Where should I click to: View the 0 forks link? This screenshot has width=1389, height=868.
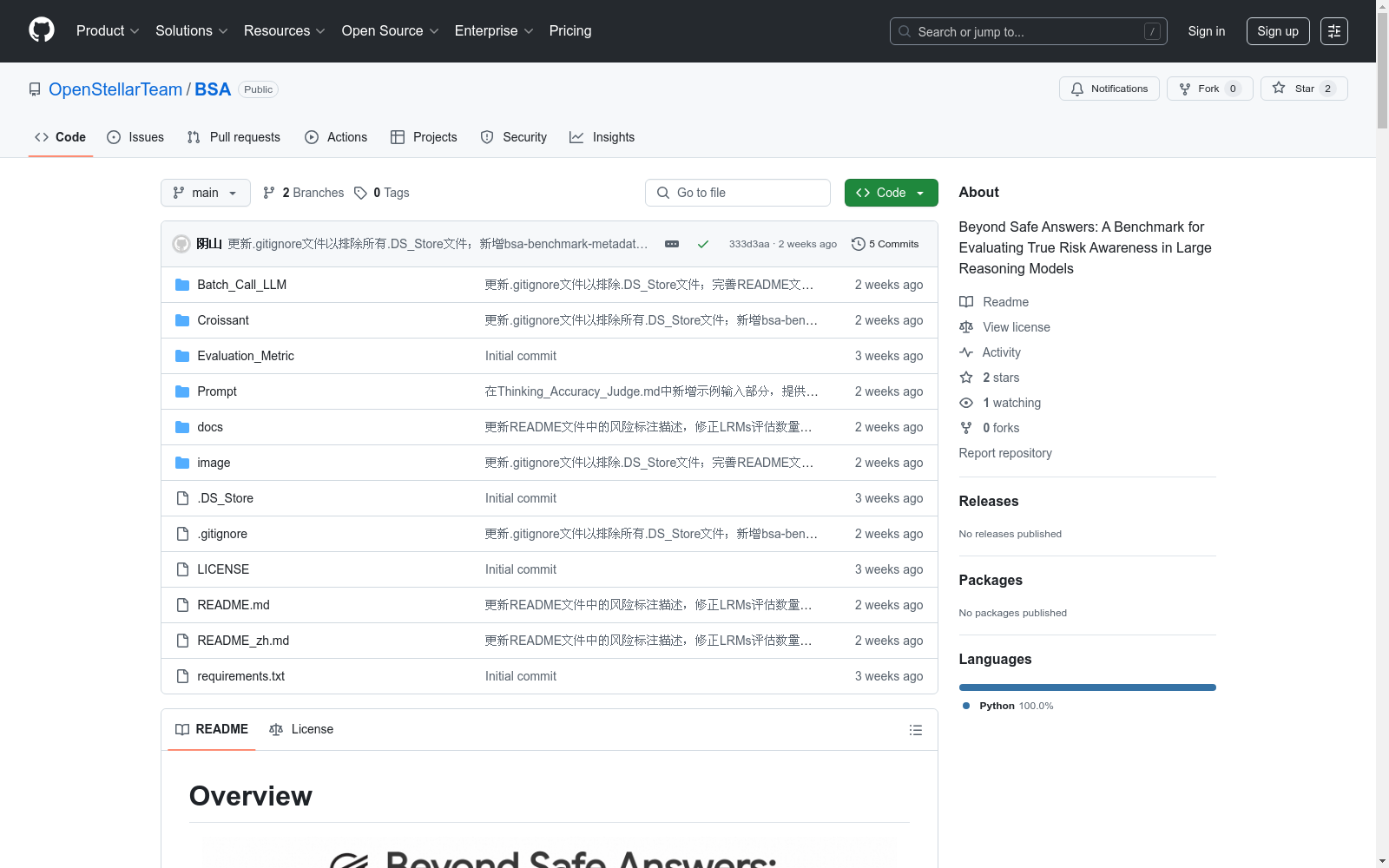990,428
